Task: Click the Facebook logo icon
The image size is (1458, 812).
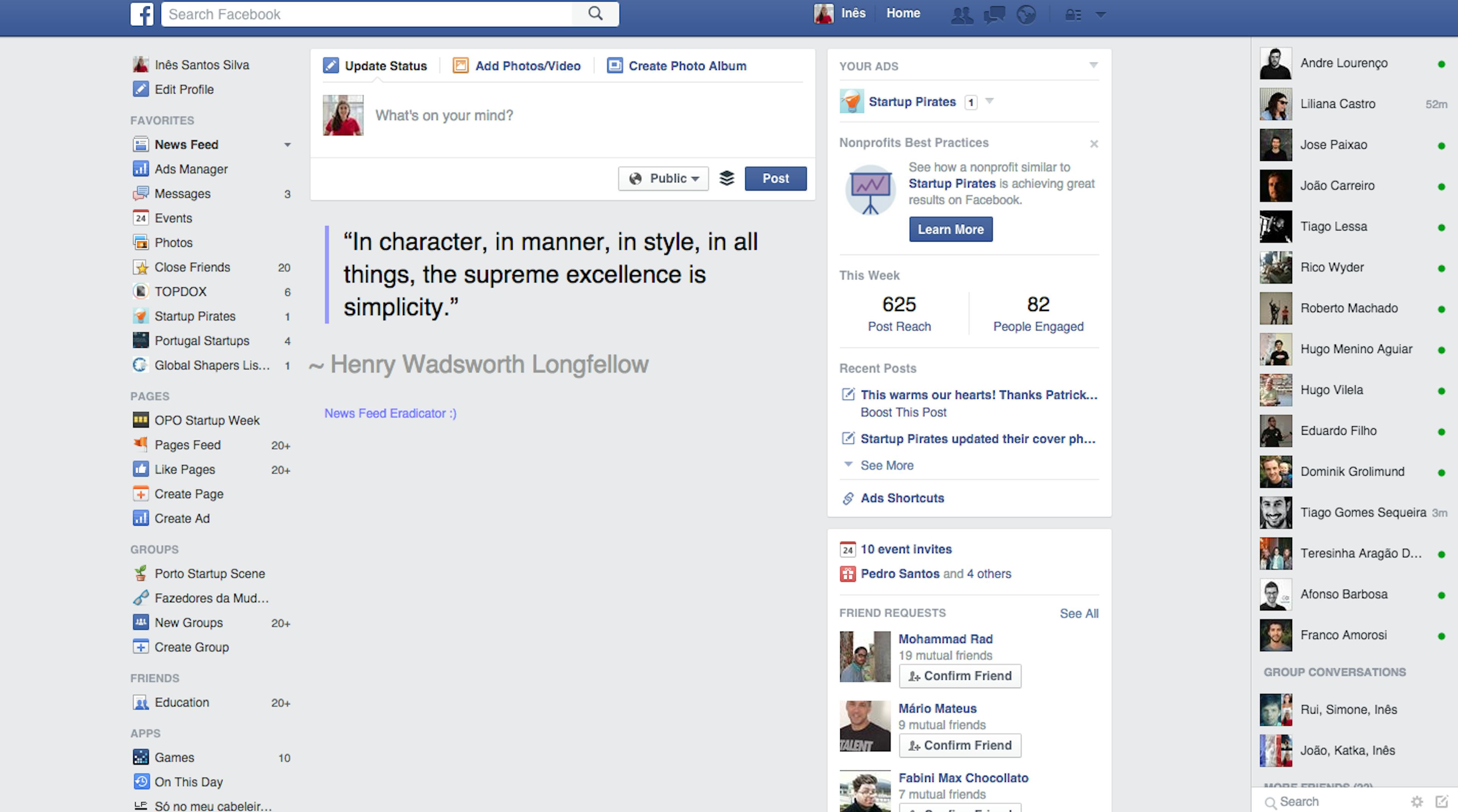Action: click(x=142, y=14)
